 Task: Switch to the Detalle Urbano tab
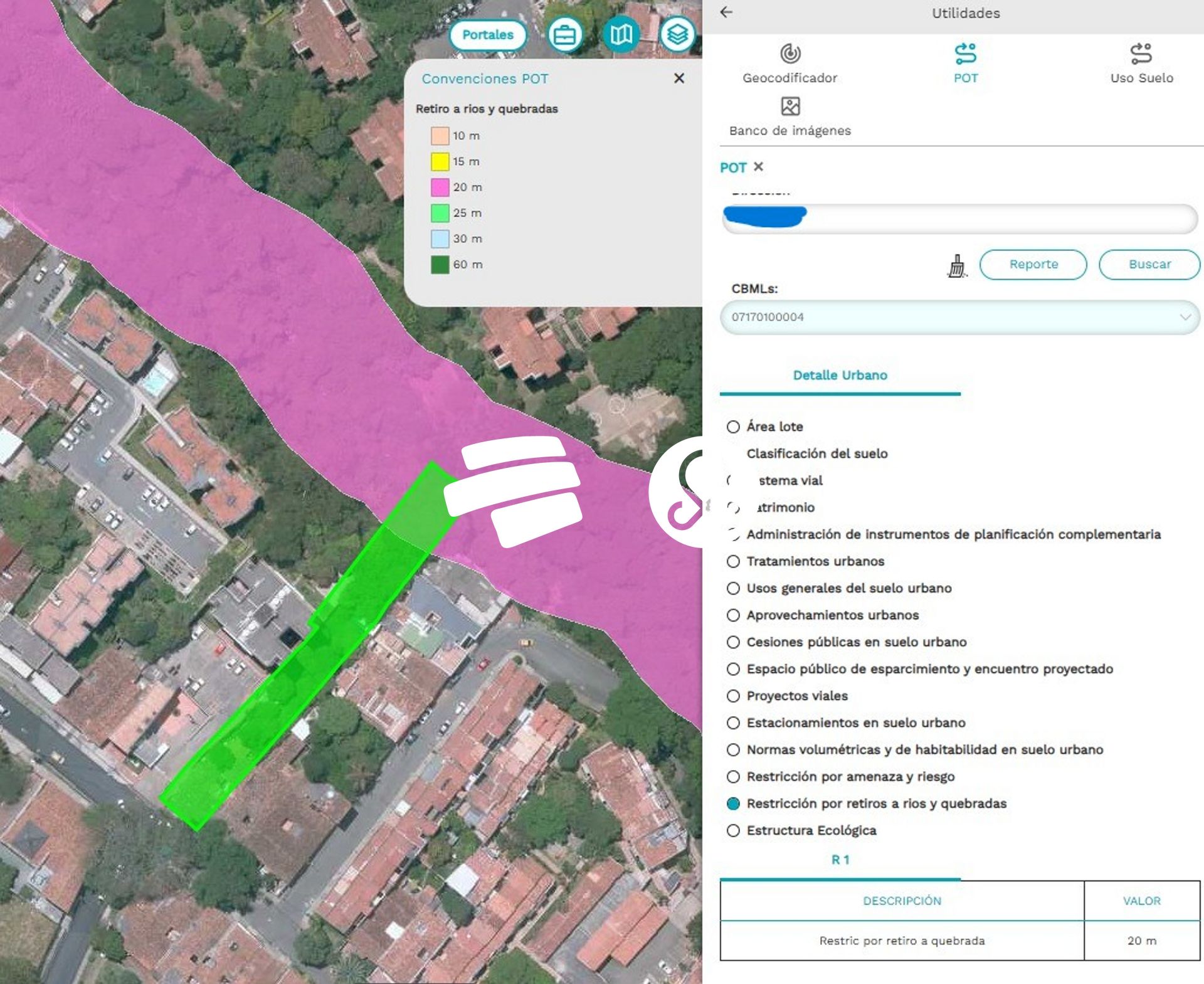(x=840, y=375)
